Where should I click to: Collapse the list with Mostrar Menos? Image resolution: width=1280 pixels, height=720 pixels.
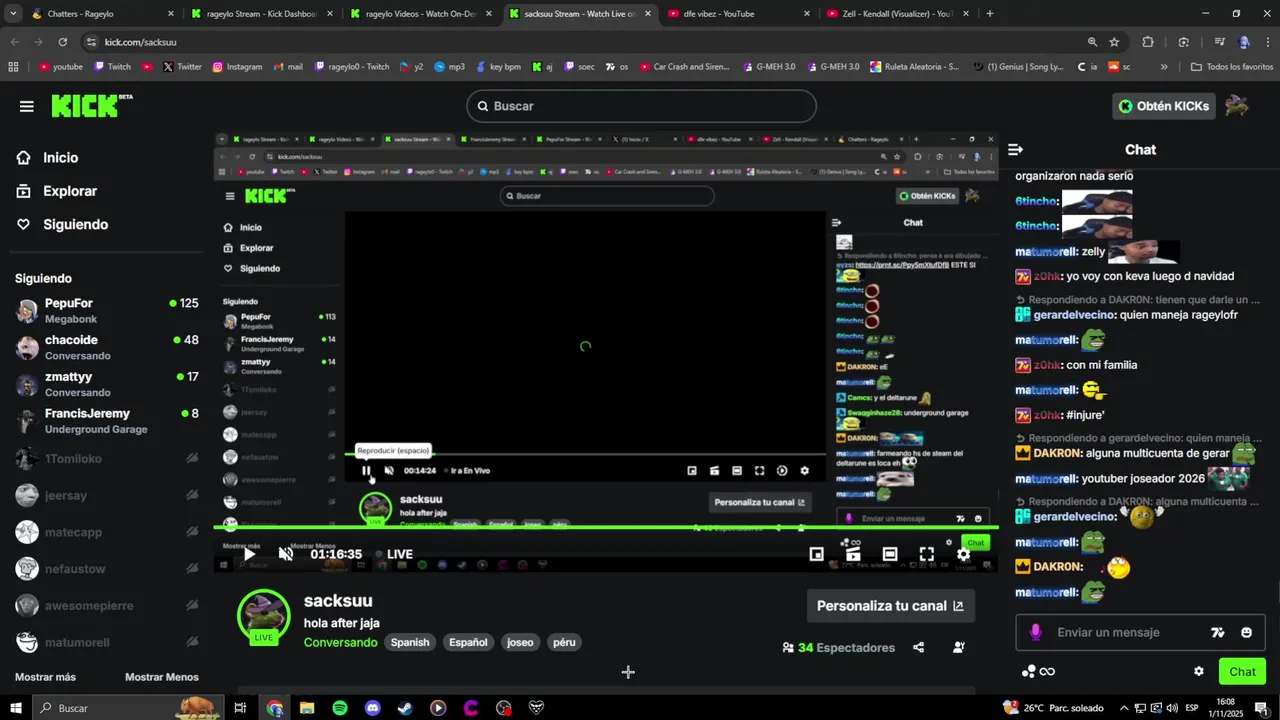(162, 677)
